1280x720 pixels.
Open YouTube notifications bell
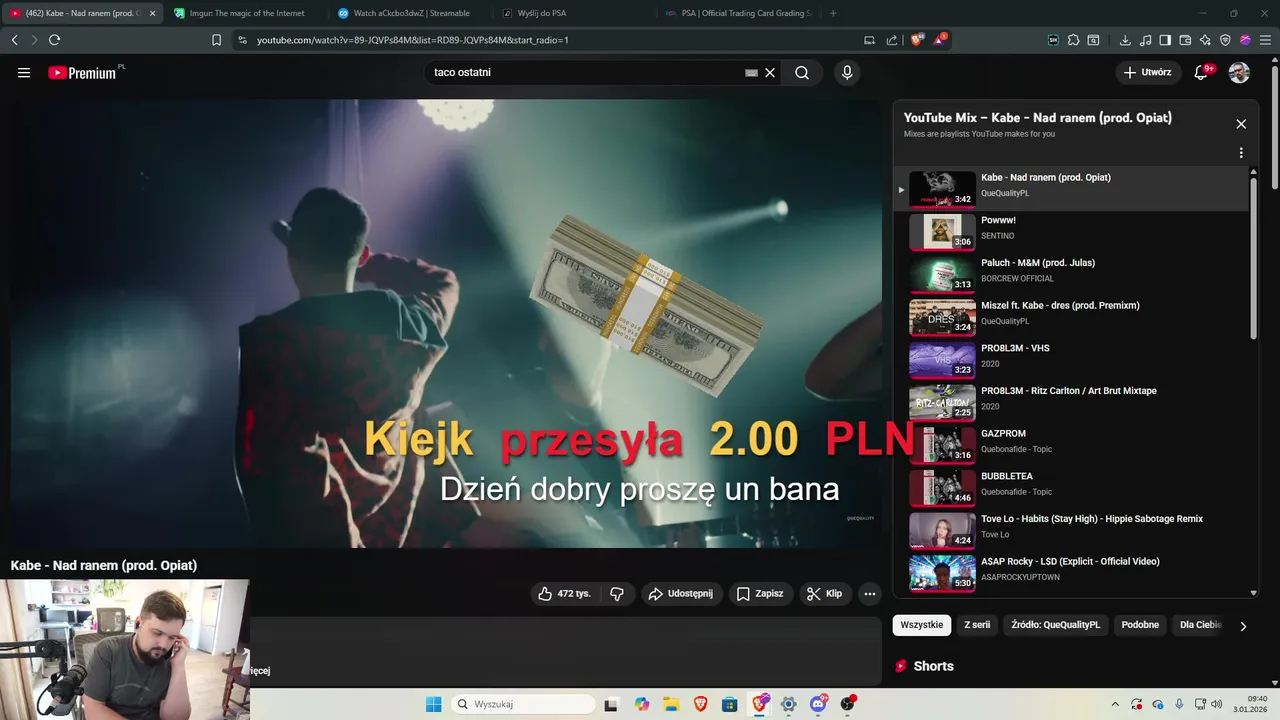1203,73
